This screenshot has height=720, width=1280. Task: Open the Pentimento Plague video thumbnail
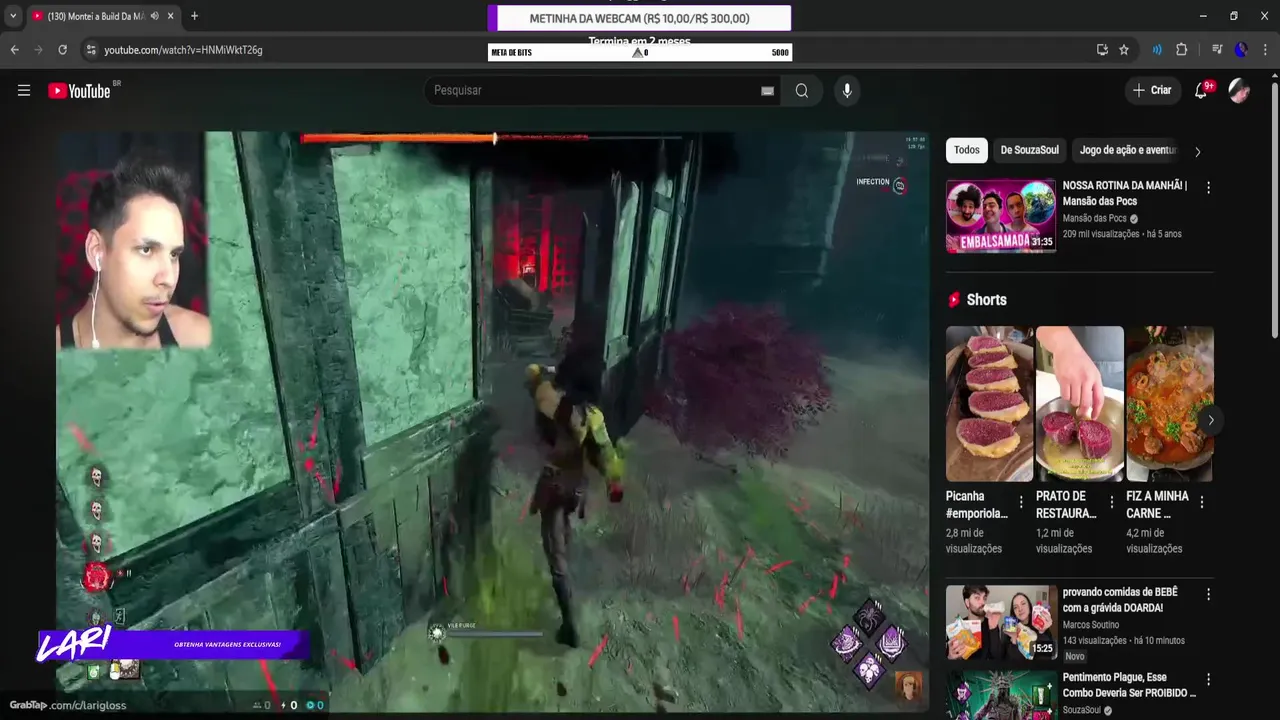(1001, 695)
